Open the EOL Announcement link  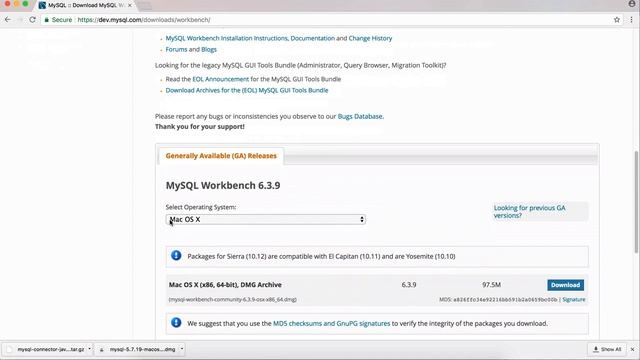(220, 79)
